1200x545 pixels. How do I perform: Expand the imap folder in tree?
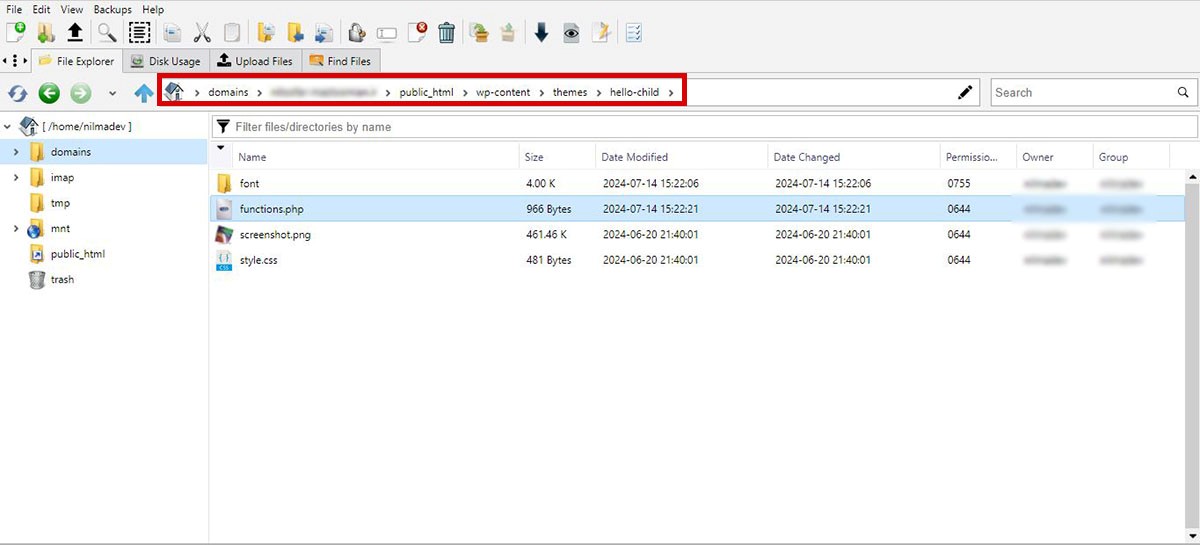pos(16,178)
